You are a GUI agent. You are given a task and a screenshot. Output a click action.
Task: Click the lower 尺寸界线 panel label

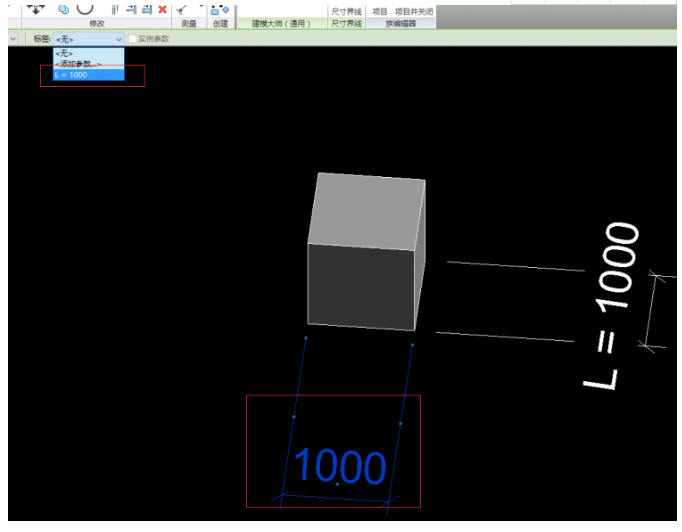[346, 23]
